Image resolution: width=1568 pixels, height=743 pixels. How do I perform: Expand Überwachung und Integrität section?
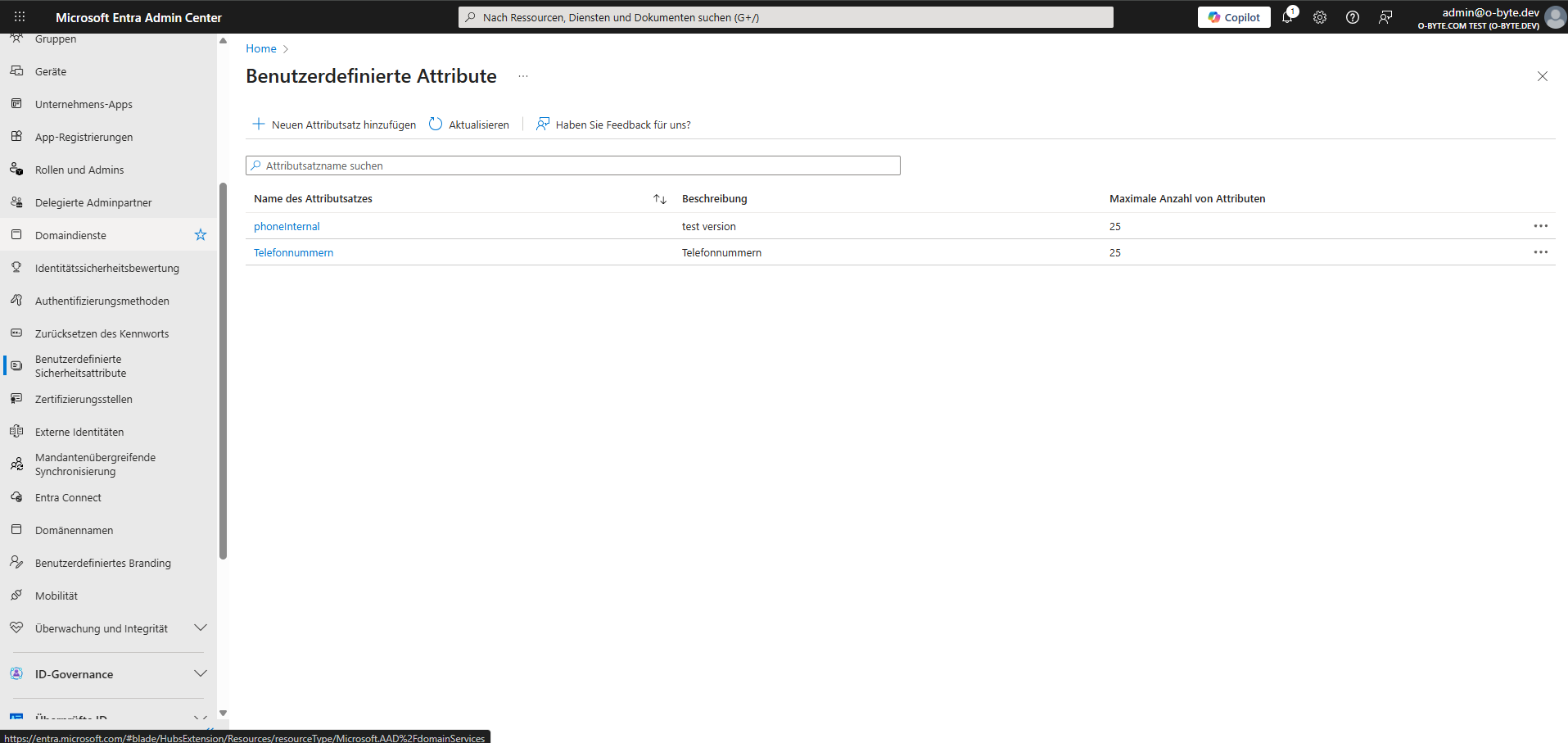(x=200, y=628)
